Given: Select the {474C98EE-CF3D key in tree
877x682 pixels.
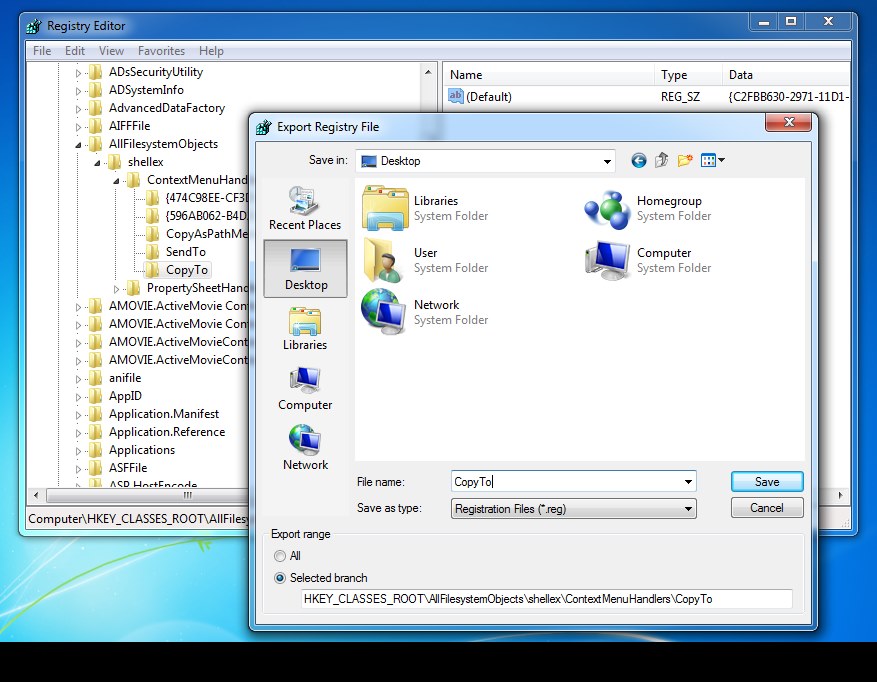Looking at the screenshot, I should tap(206, 198).
